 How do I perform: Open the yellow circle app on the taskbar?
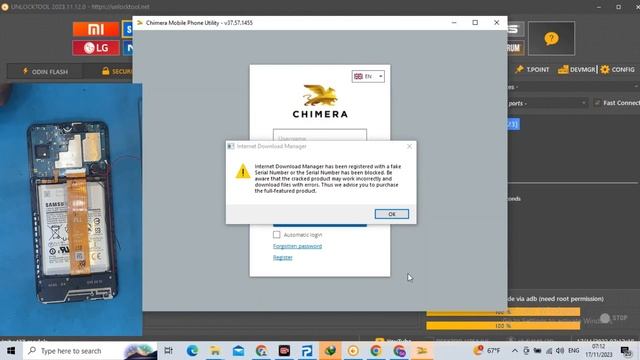[x=353, y=351]
